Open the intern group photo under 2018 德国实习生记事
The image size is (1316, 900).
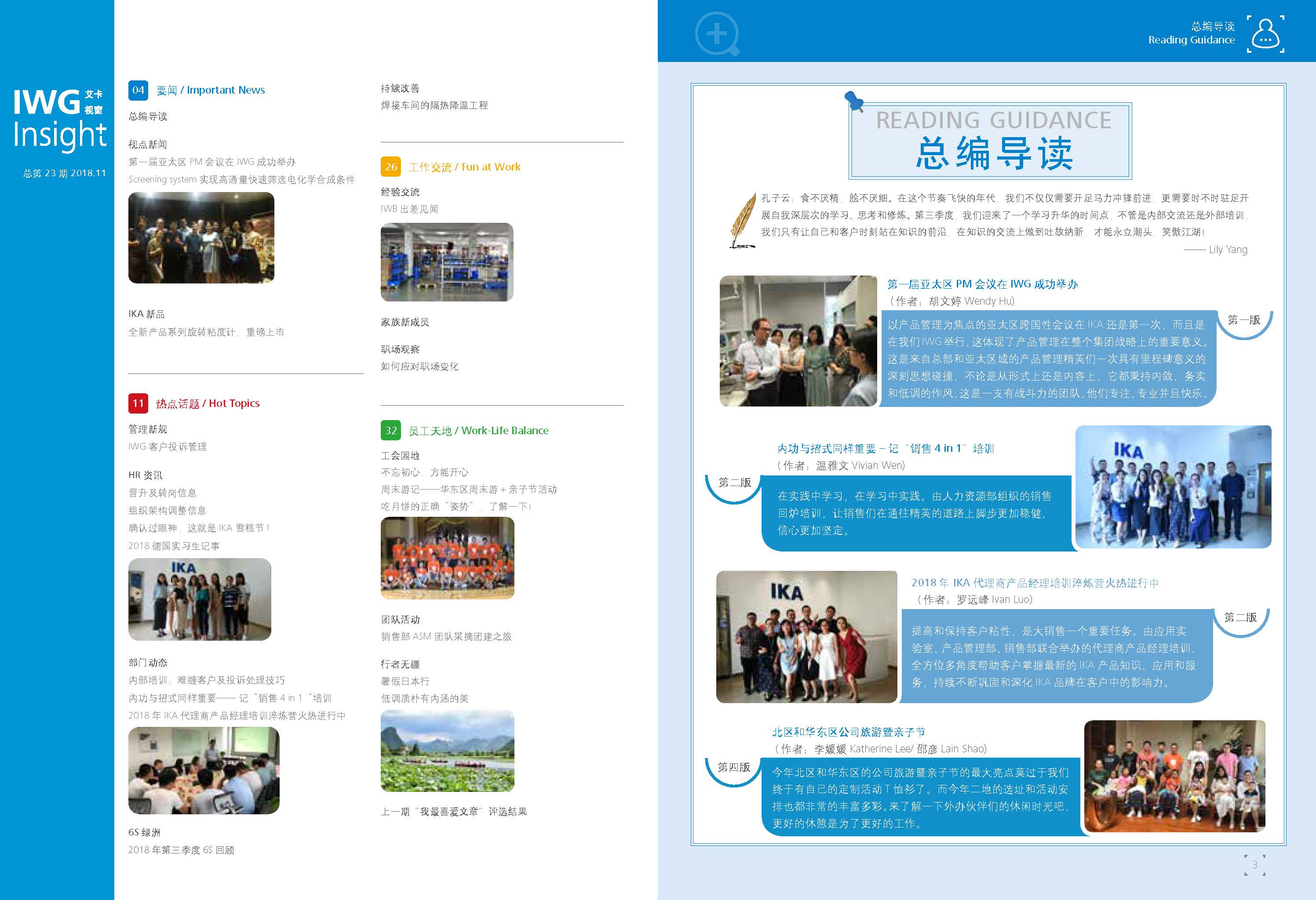(199, 599)
